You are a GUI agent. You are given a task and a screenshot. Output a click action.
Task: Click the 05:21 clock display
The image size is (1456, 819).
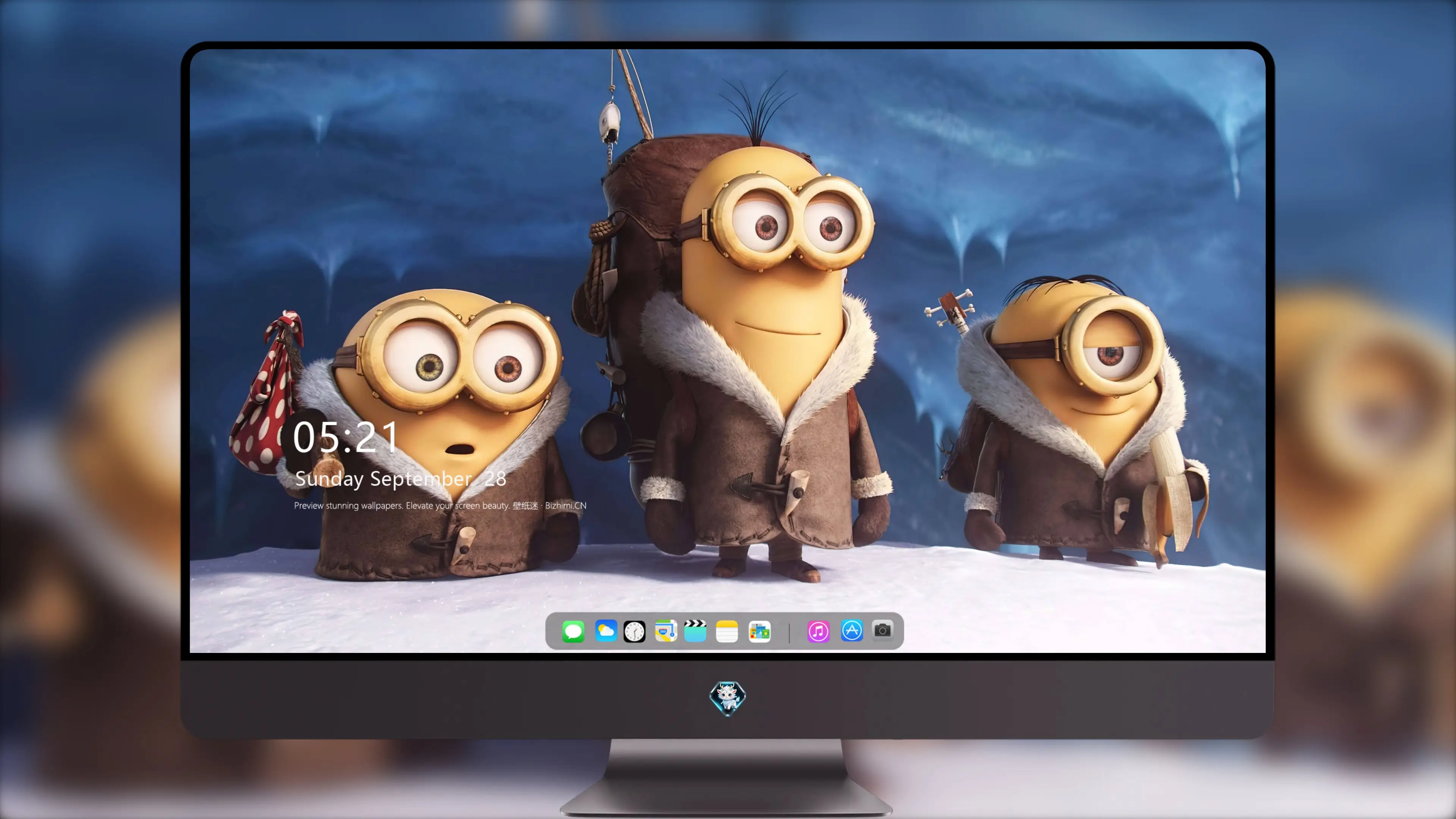click(x=345, y=438)
